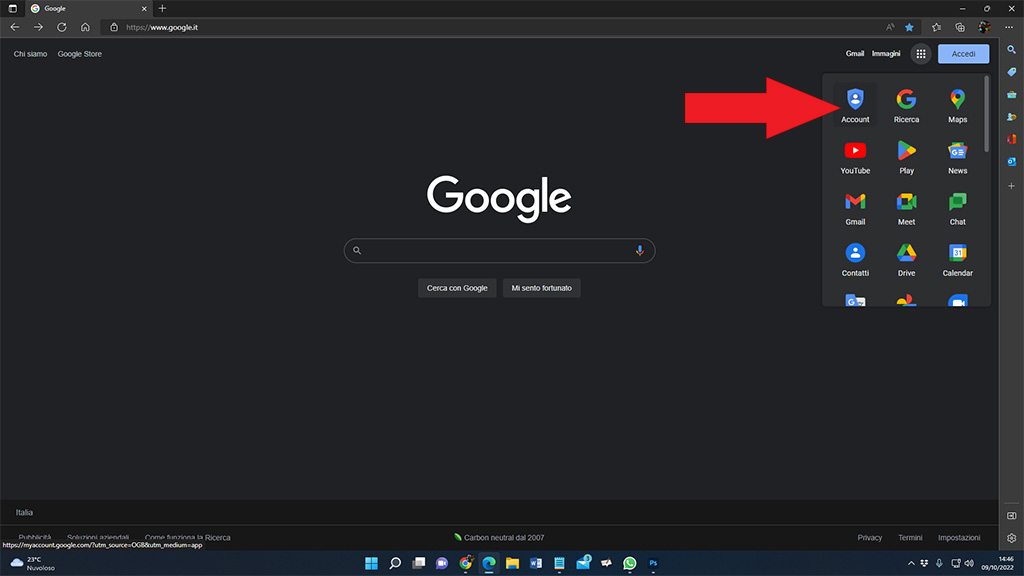Viewport: 1024px width, 576px height.
Task: Sign in with the Accedi button
Action: point(963,54)
